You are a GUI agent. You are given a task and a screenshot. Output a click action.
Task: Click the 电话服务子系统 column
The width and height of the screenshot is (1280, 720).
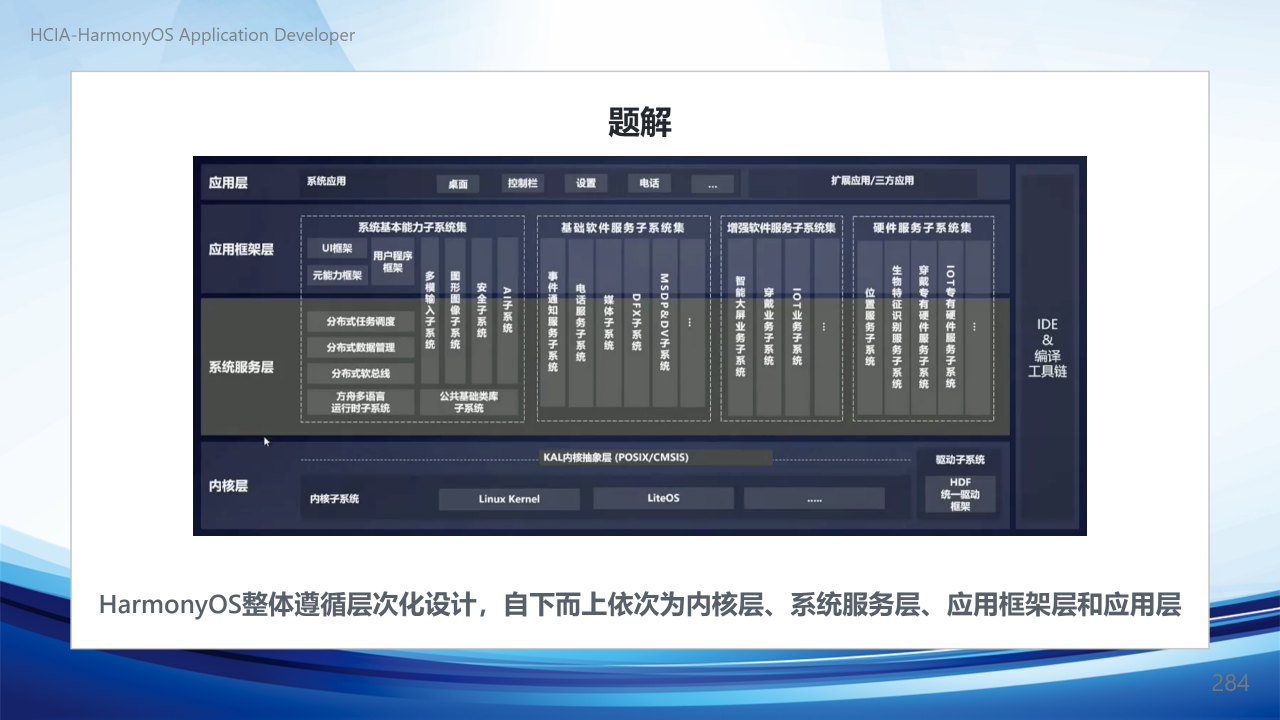point(581,323)
